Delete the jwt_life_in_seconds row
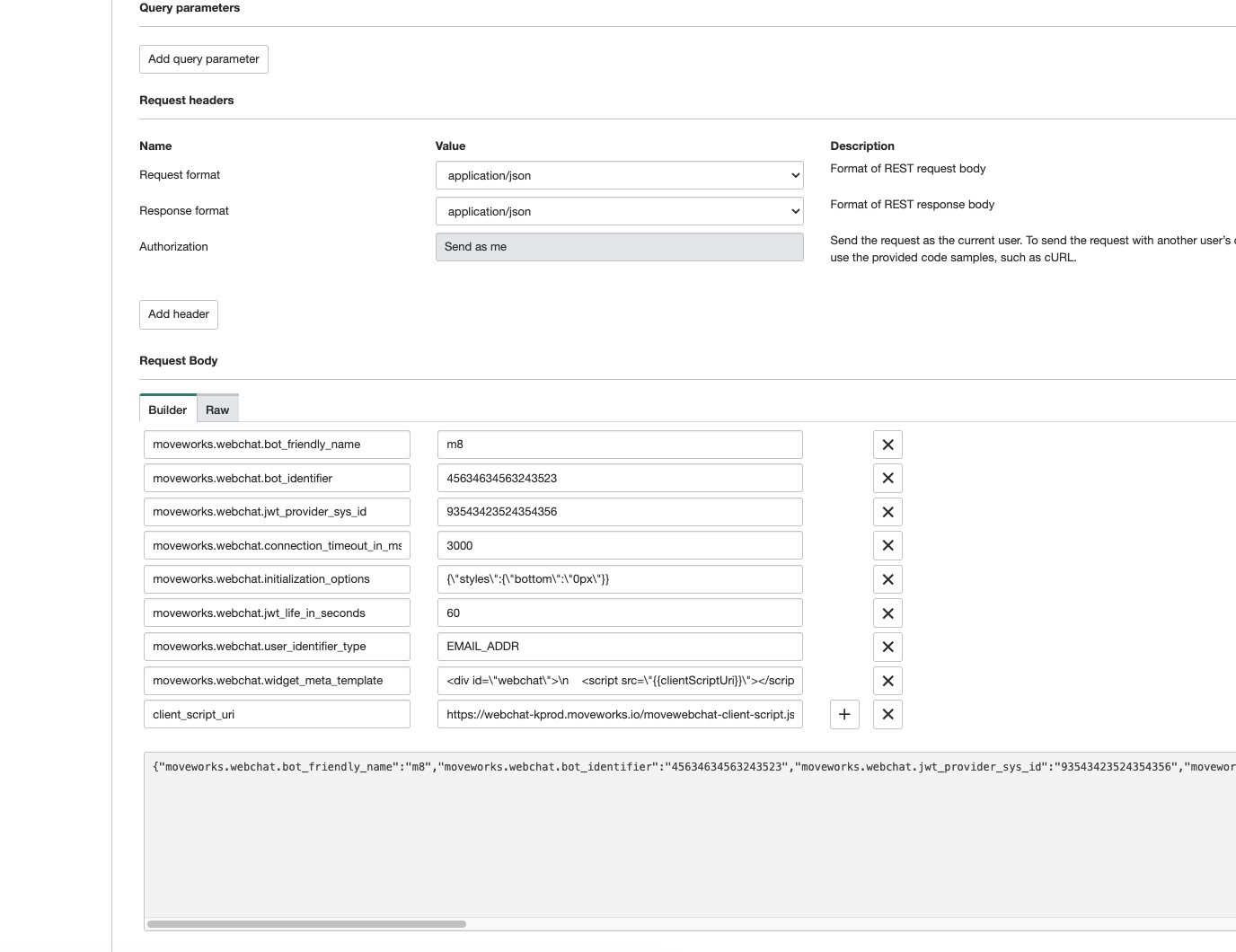1236x952 pixels. tap(887, 613)
